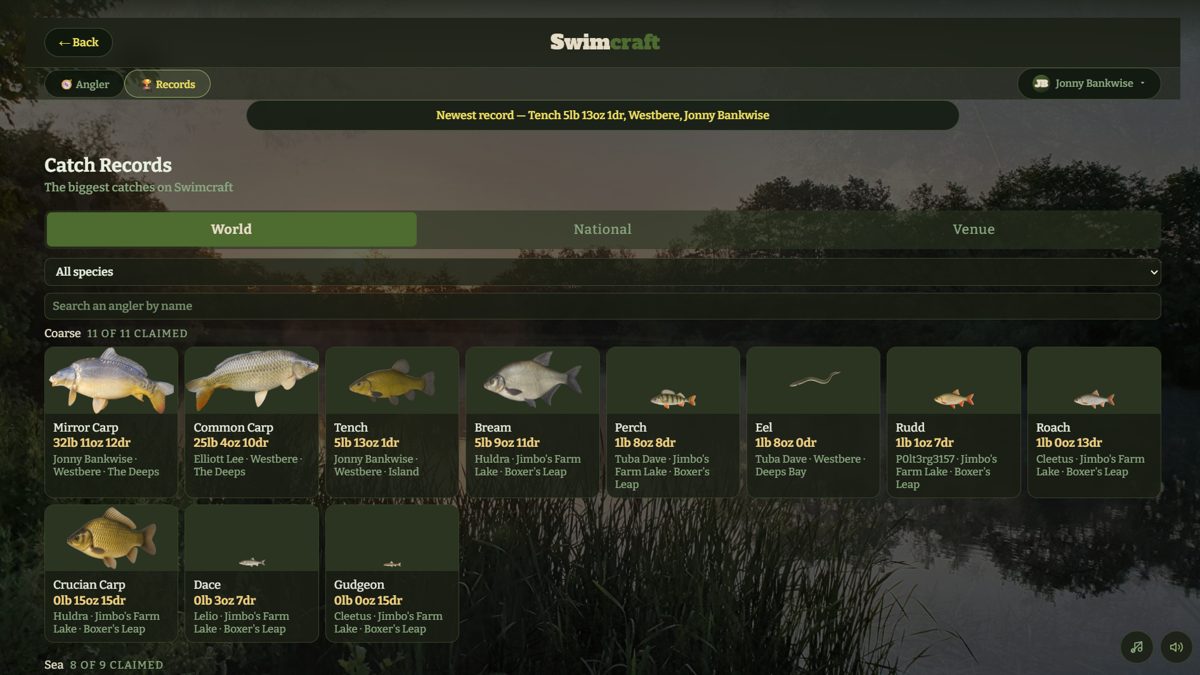
Task: Click the Crucian Carp species name
Action: pyautogui.click(x=90, y=585)
